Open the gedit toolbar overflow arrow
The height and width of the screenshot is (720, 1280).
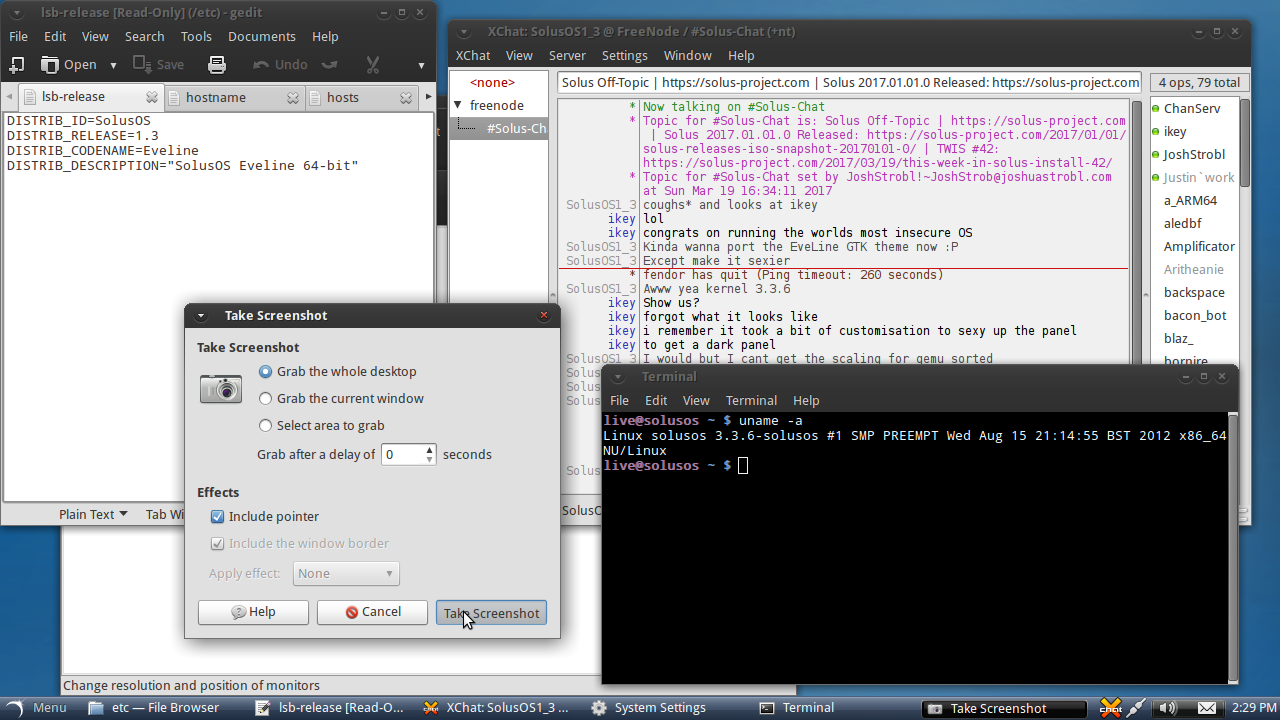421,66
